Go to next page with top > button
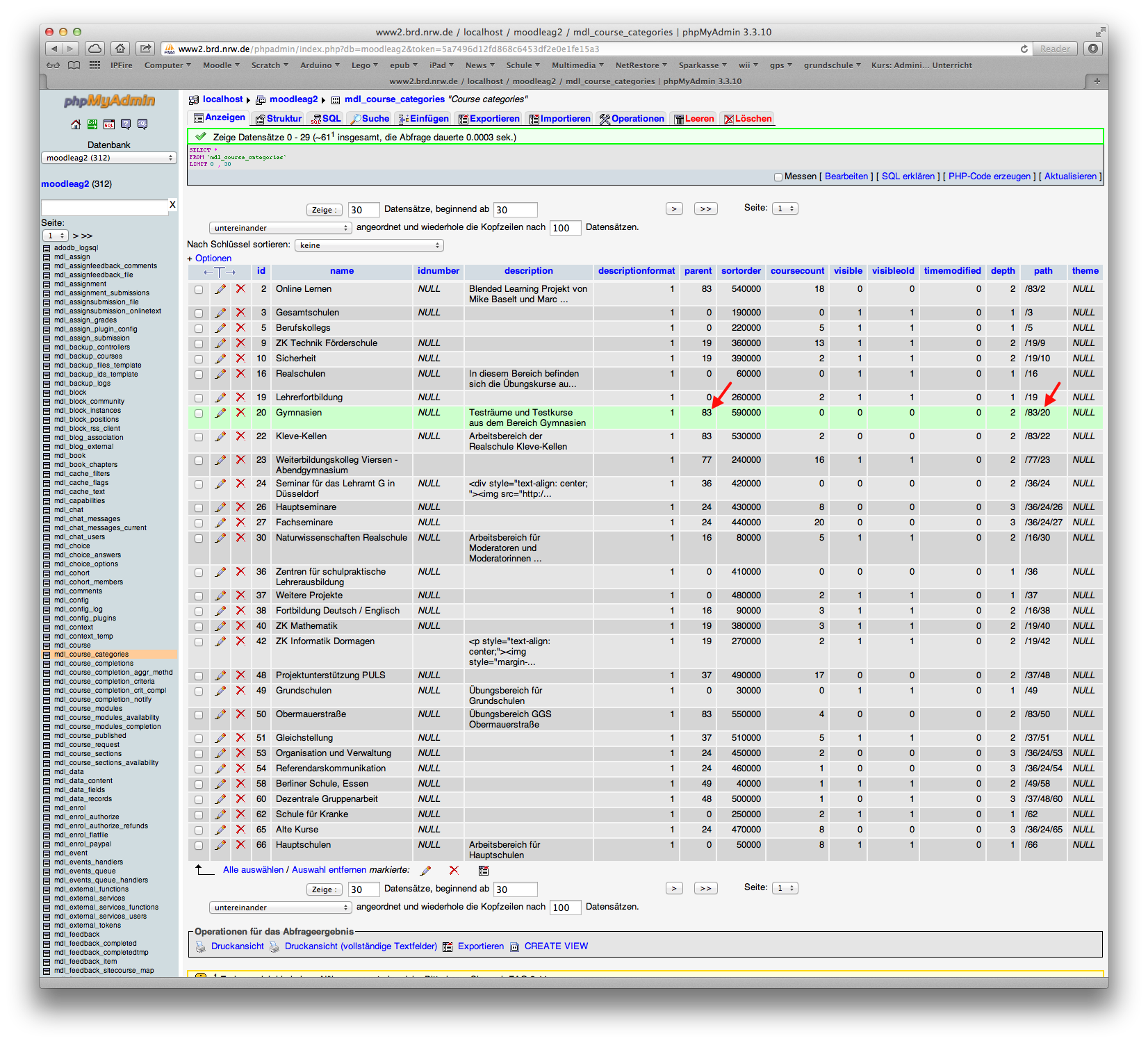 674,208
